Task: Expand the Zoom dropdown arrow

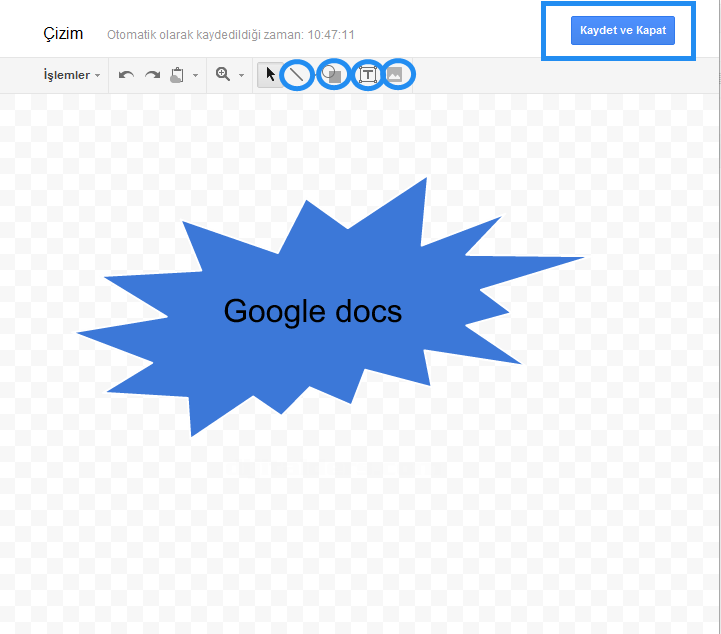Action: pos(241,75)
